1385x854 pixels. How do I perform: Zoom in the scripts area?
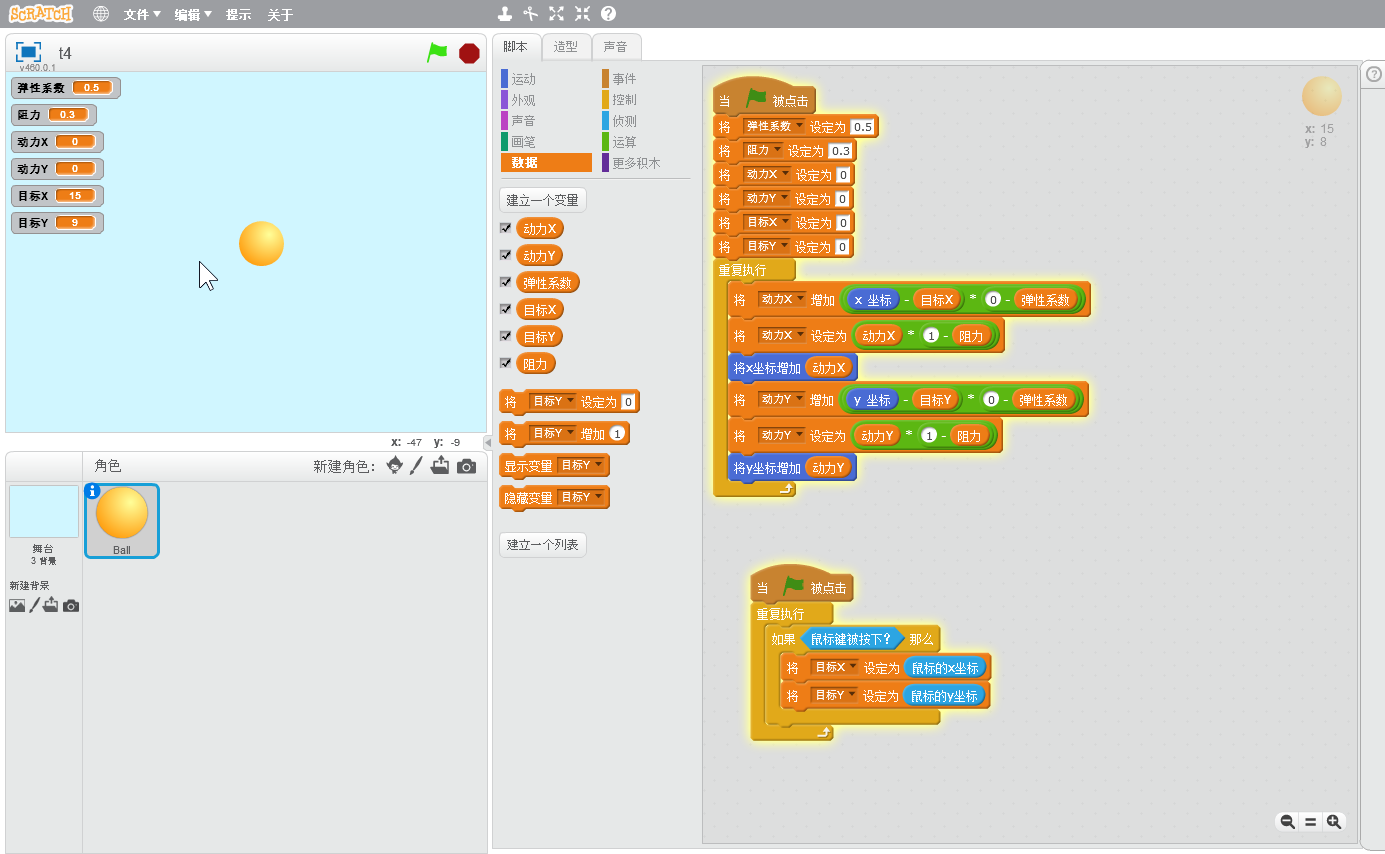click(1333, 822)
